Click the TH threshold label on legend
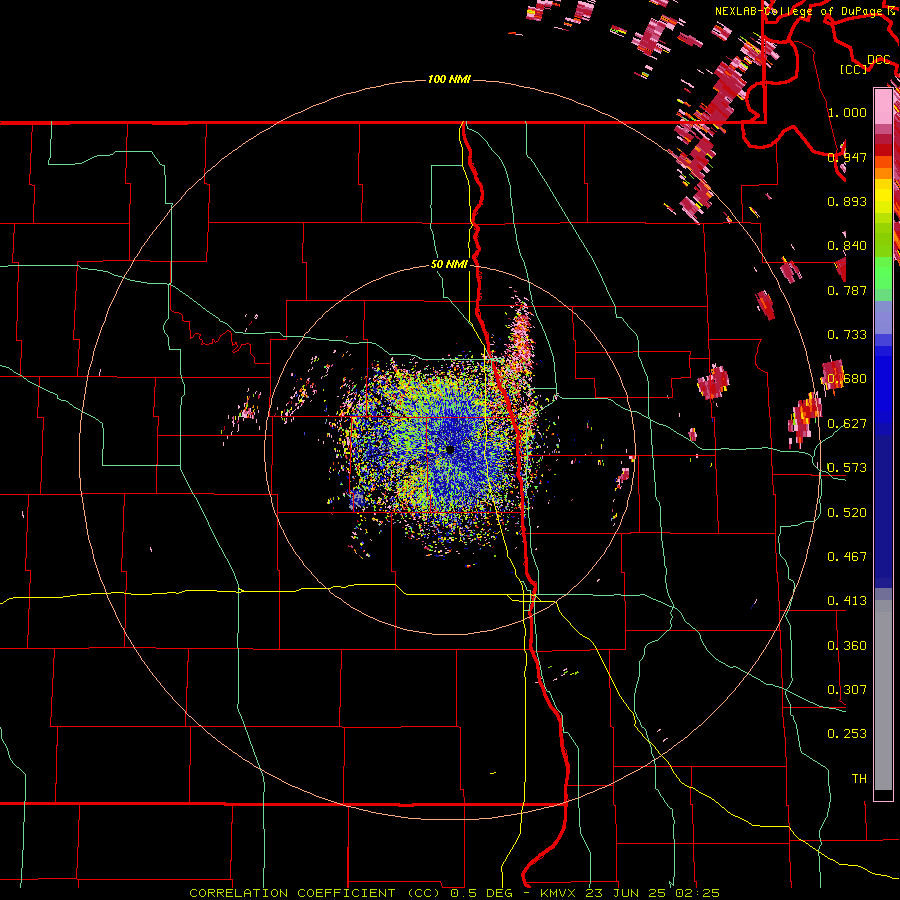 click(859, 779)
